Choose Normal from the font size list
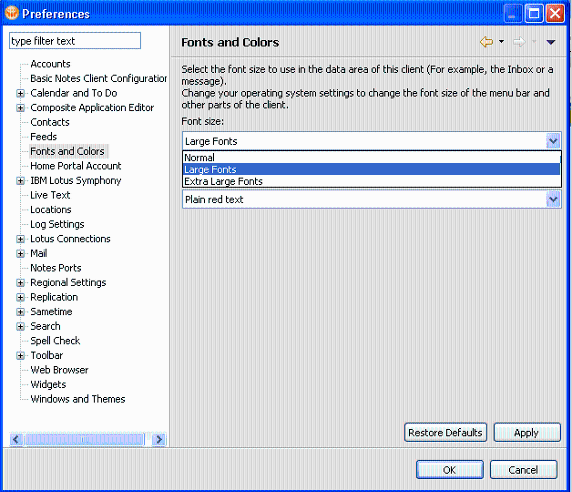The width and height of the screenshot is (572, 492). pyautogui.click(x=371, y=158)
